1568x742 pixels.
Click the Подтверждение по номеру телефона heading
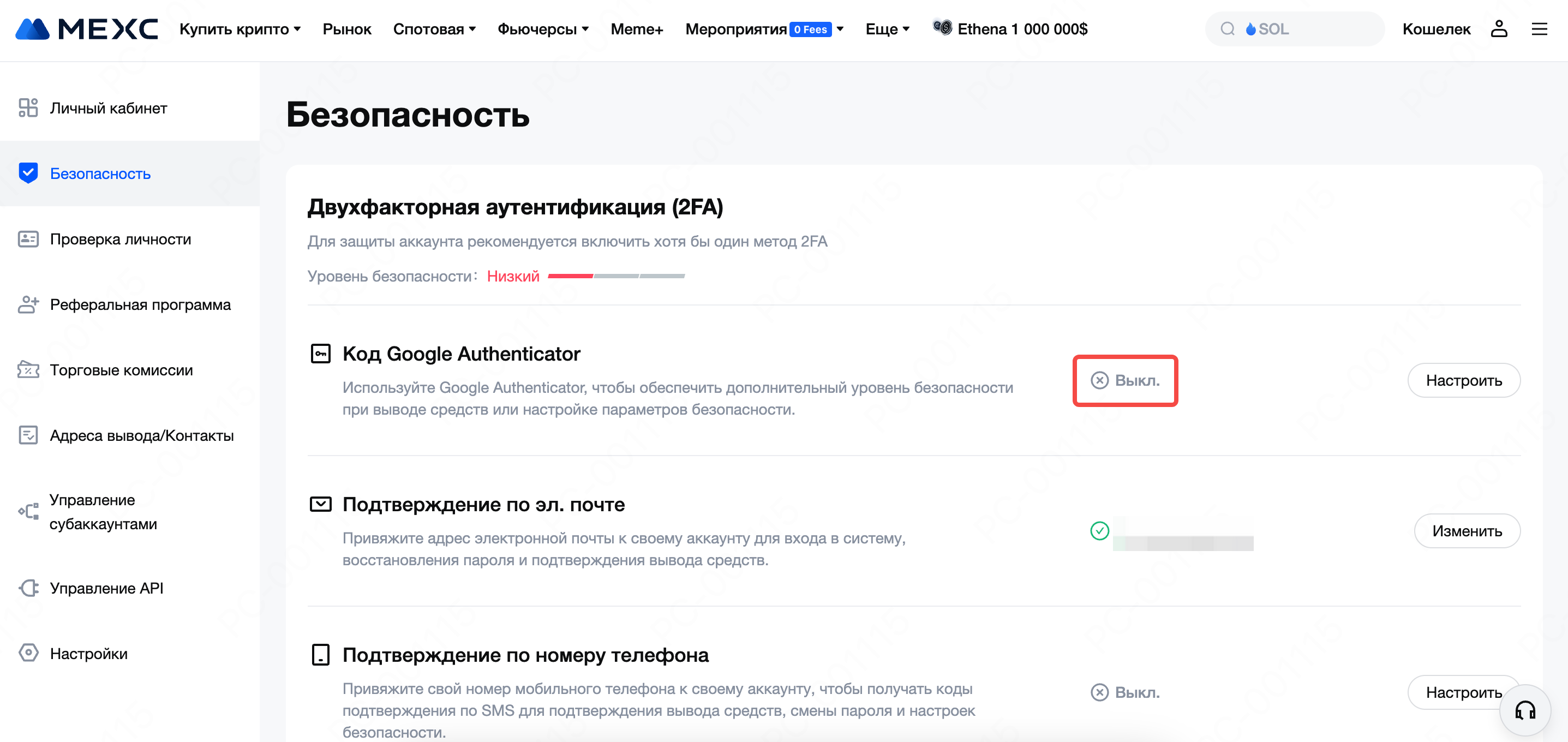[x=525, y=655]
